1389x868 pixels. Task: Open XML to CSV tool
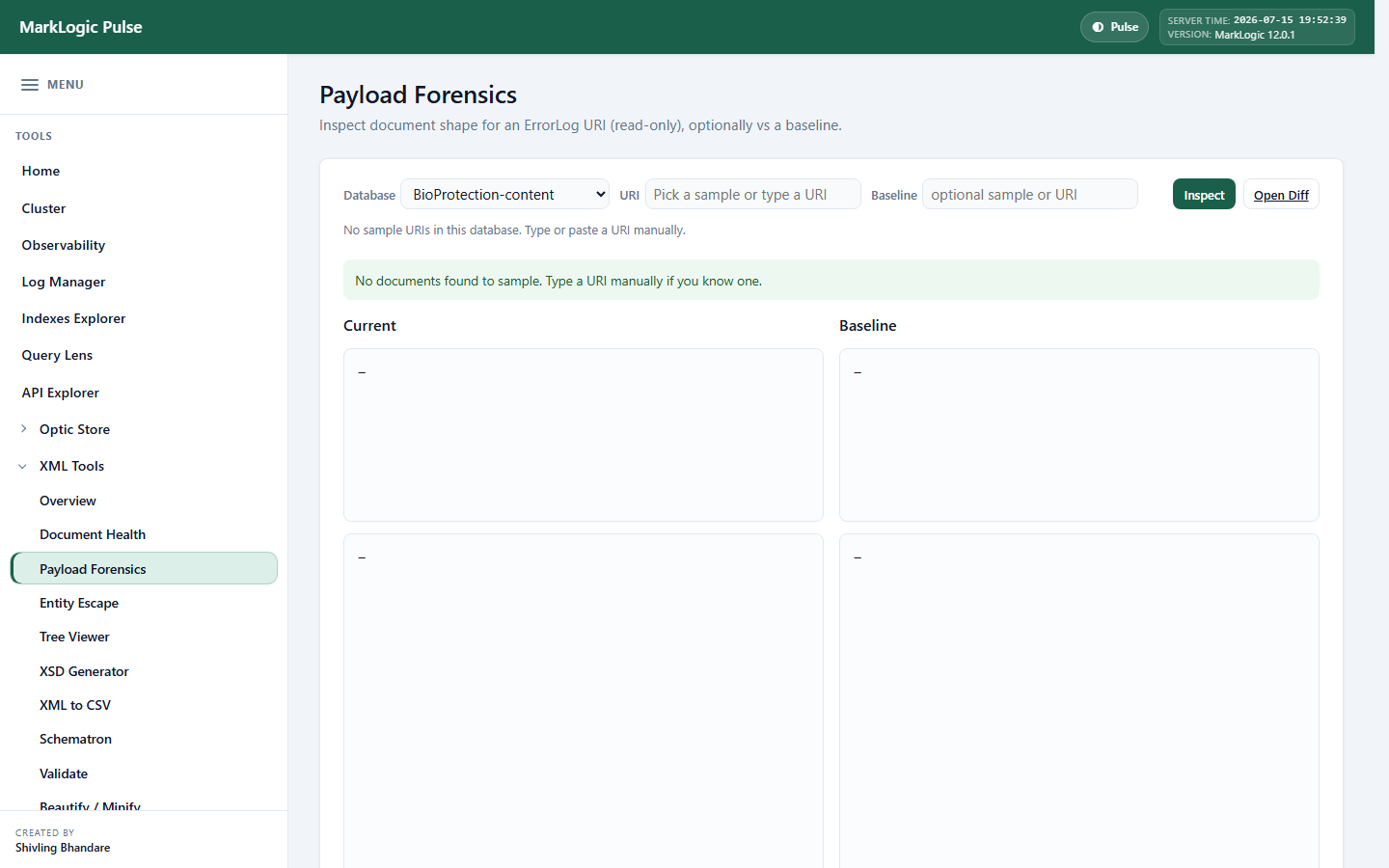click(x=75, y=705)
